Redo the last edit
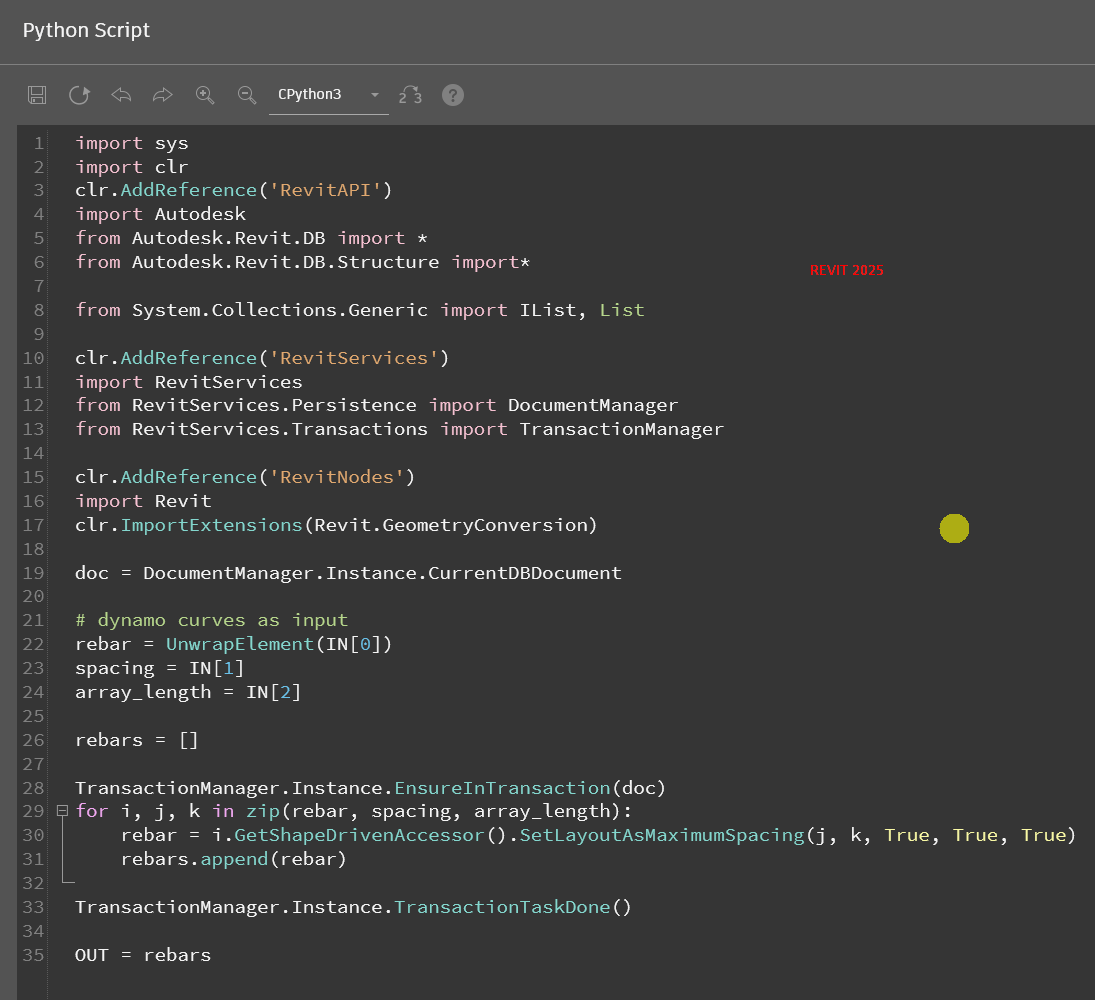Image resolution: width=1095 pixels, height=1000 pixels. [x=163, y=94]
